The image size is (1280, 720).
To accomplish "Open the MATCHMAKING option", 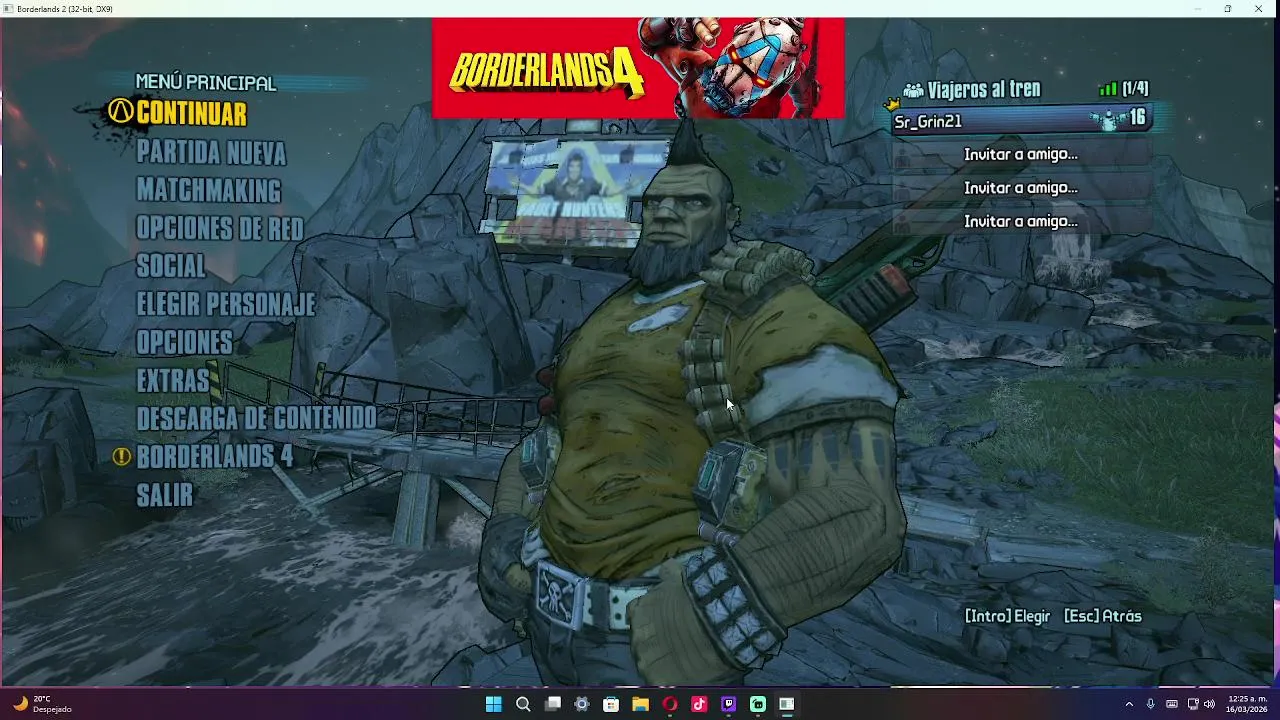I will (208, 191).
